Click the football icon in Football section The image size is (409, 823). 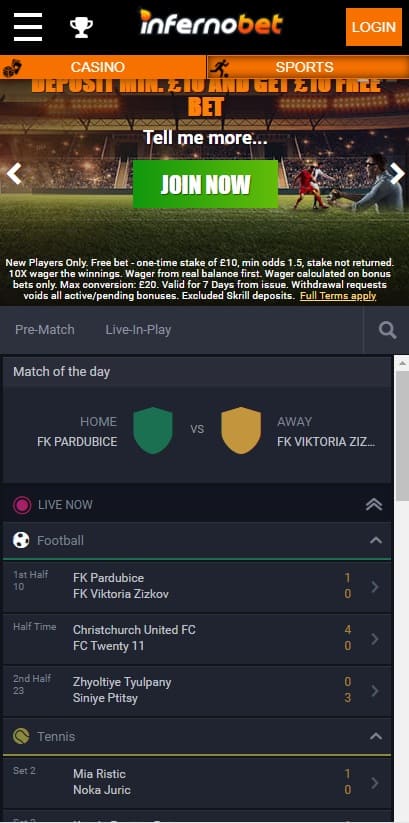click(21, 540)
